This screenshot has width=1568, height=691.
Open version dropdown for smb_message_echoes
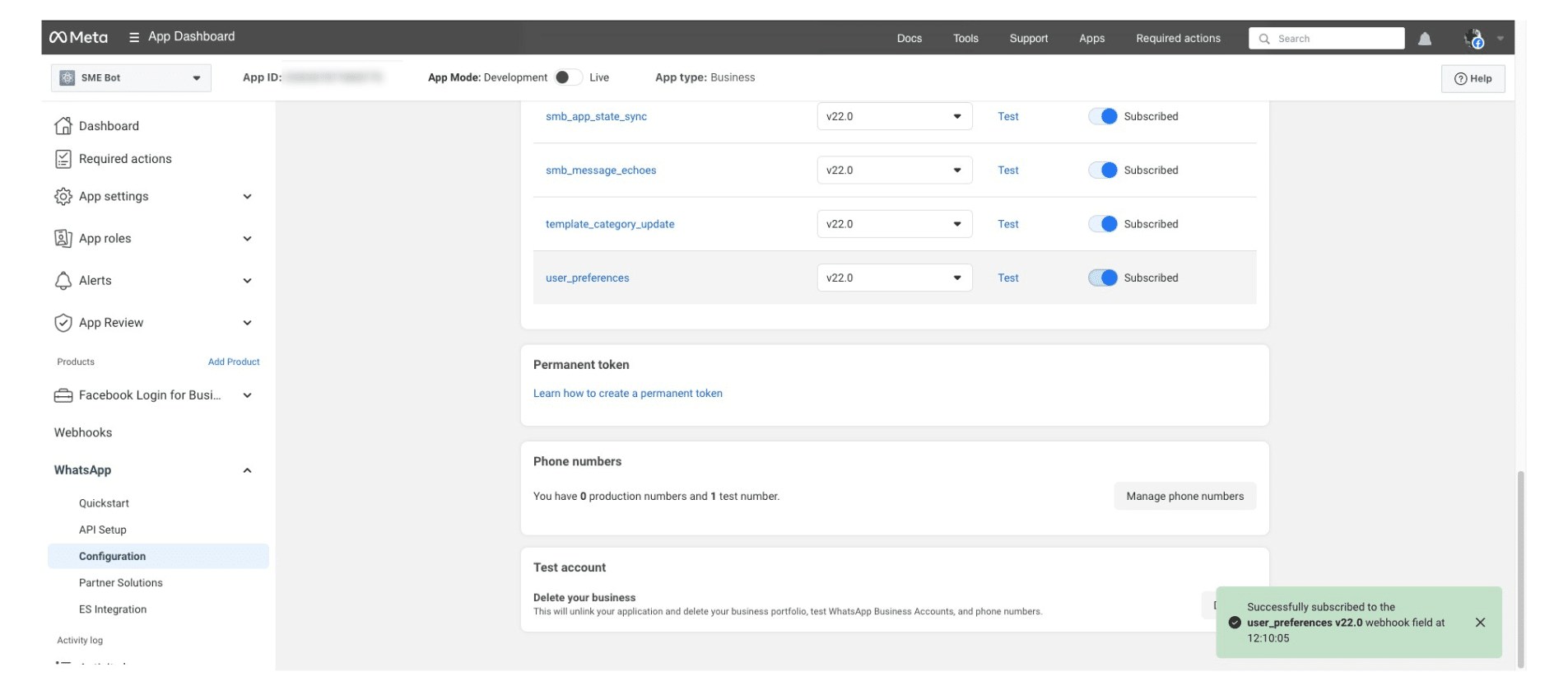(x=895, y=170)
